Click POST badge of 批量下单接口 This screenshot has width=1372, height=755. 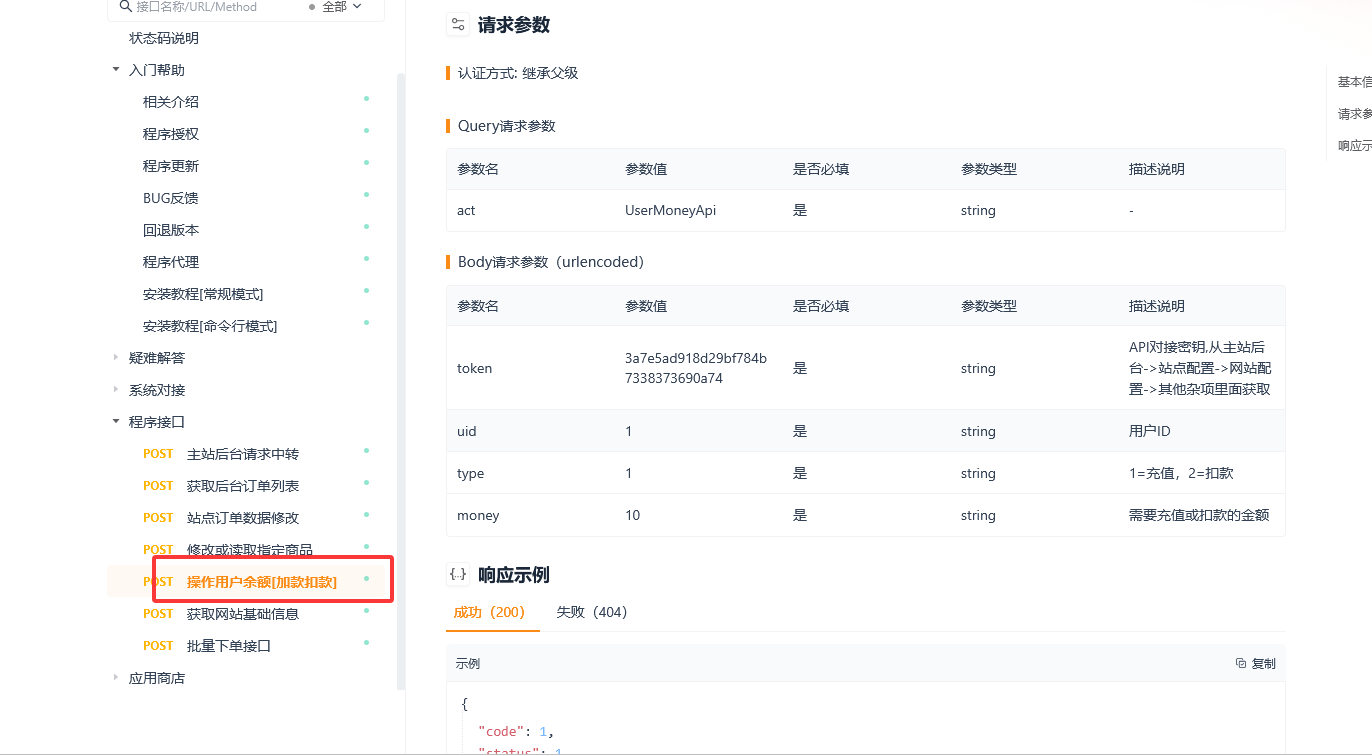(158, 646)
